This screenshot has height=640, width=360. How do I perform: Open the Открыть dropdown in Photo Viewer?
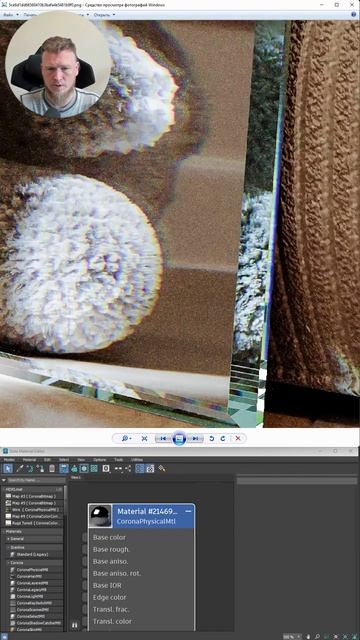point(104,15)
